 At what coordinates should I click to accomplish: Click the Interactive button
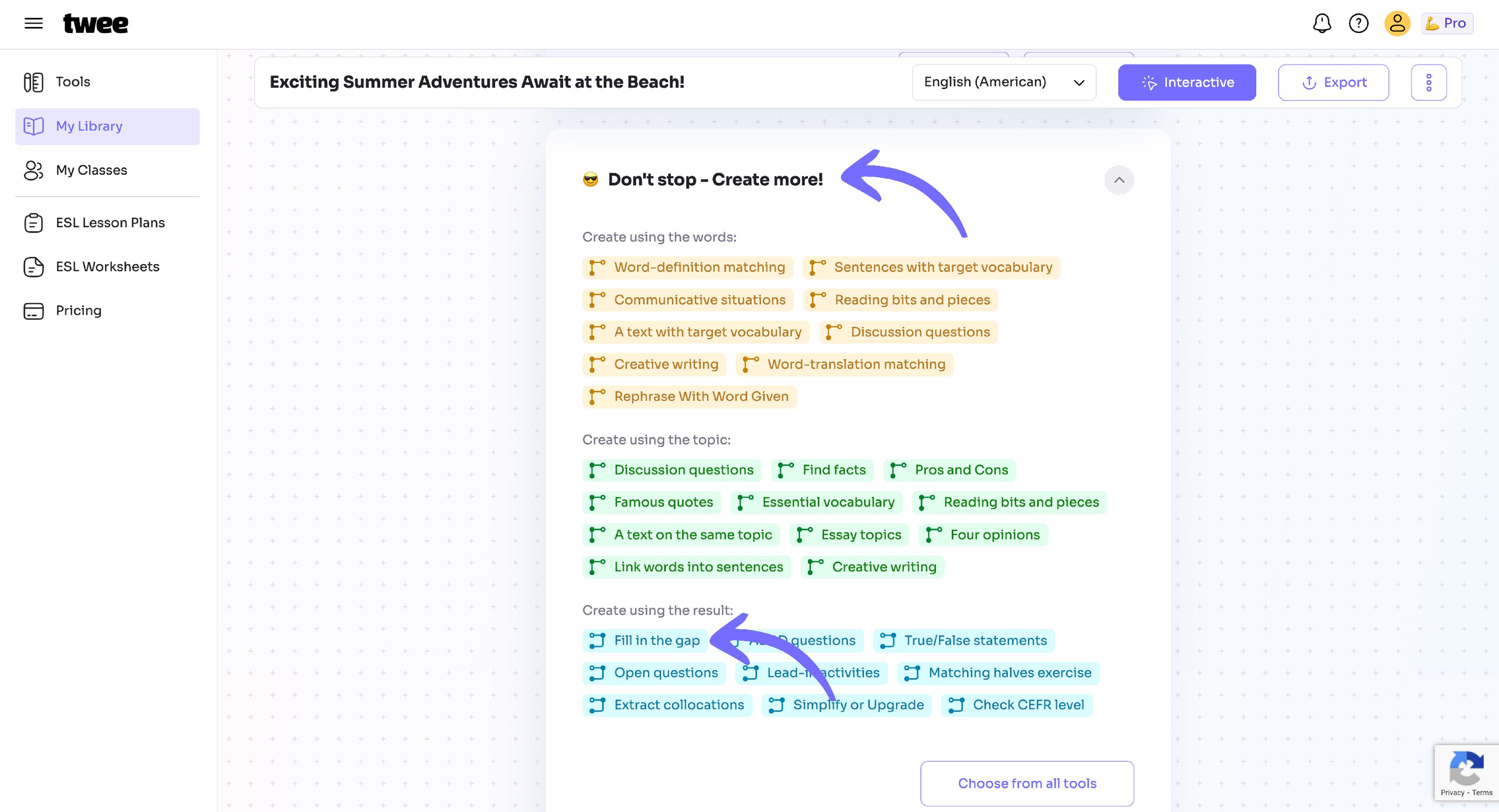click(x=1187, y=82)
